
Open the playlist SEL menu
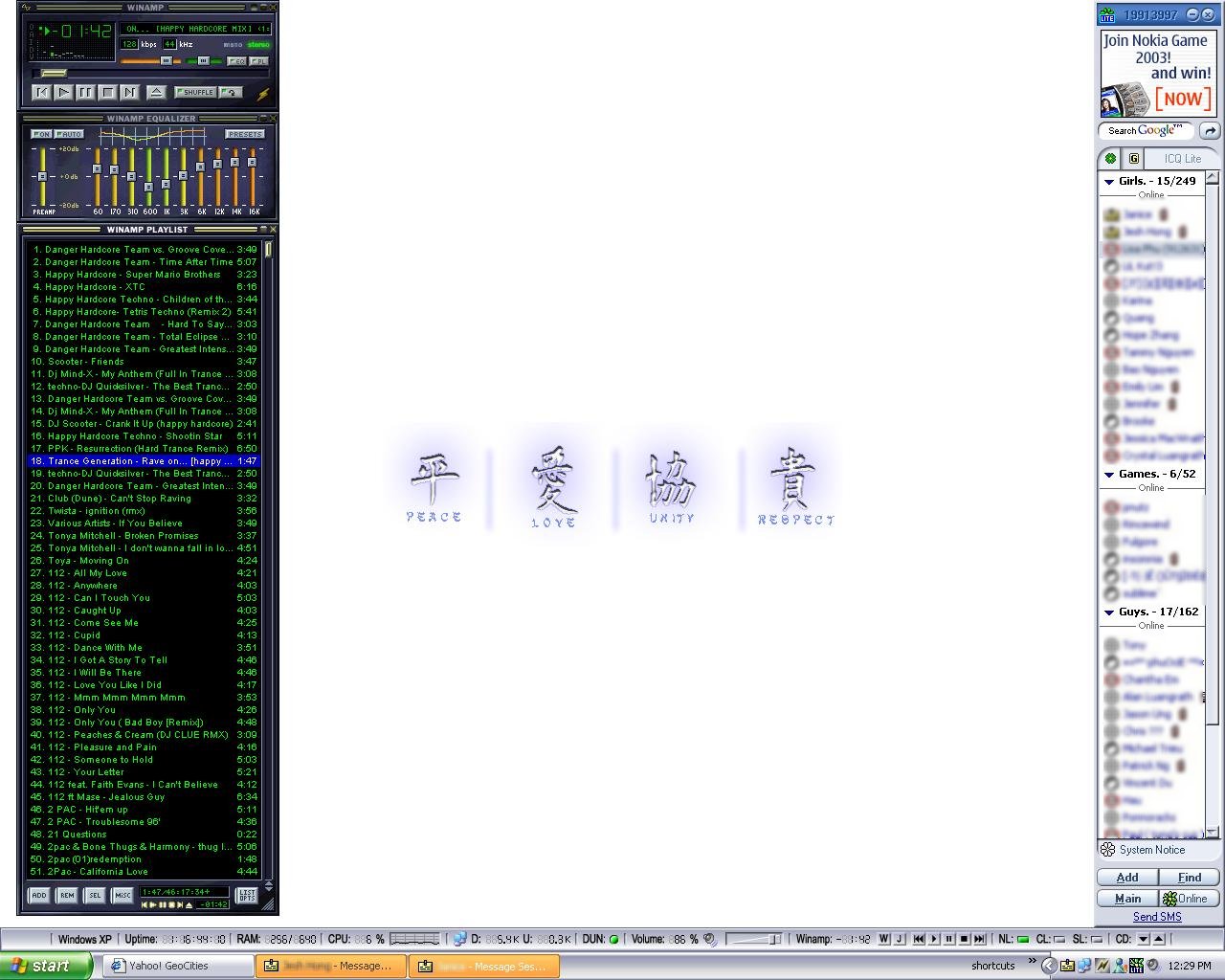click(x=94, y=896)
